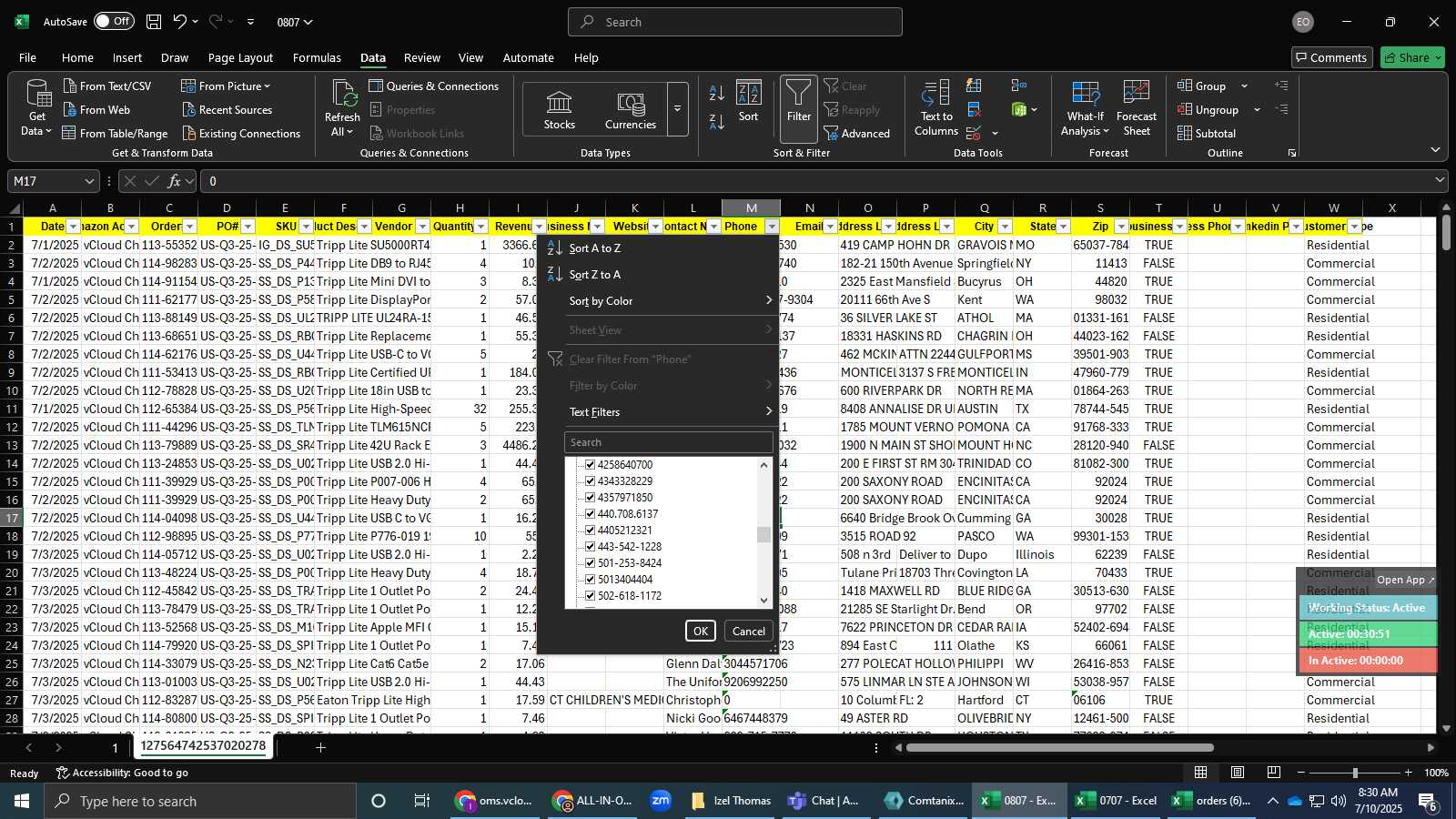Open the Phone column filter dropdown
The width and height of the screenshot is (1456, 819).
pos(772,227)
